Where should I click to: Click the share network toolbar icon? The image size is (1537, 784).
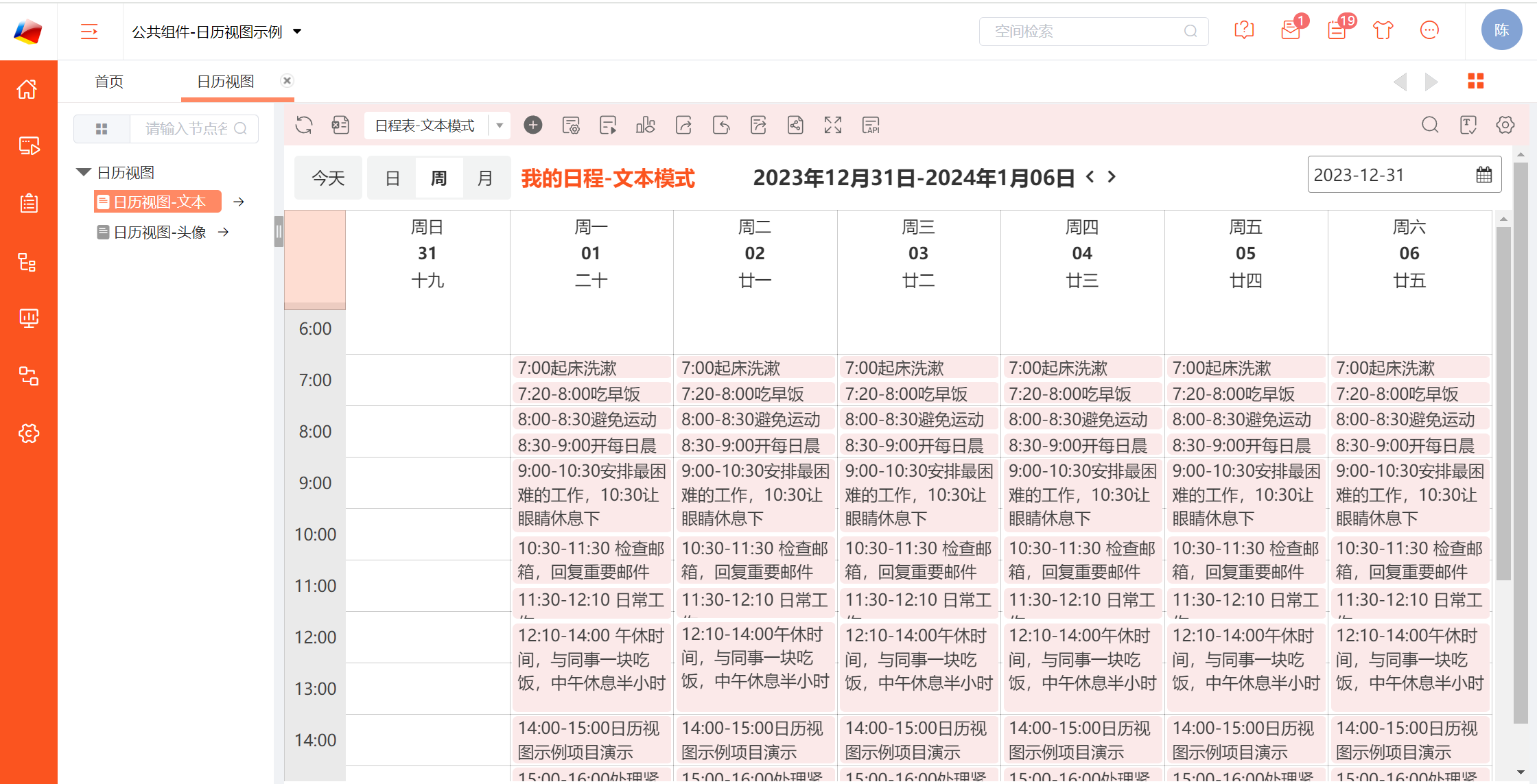(x=795, y=126)
